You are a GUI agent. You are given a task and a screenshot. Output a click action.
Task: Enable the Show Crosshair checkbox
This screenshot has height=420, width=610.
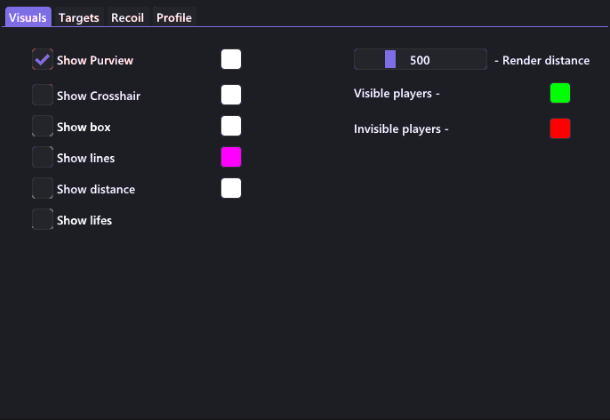42,95
